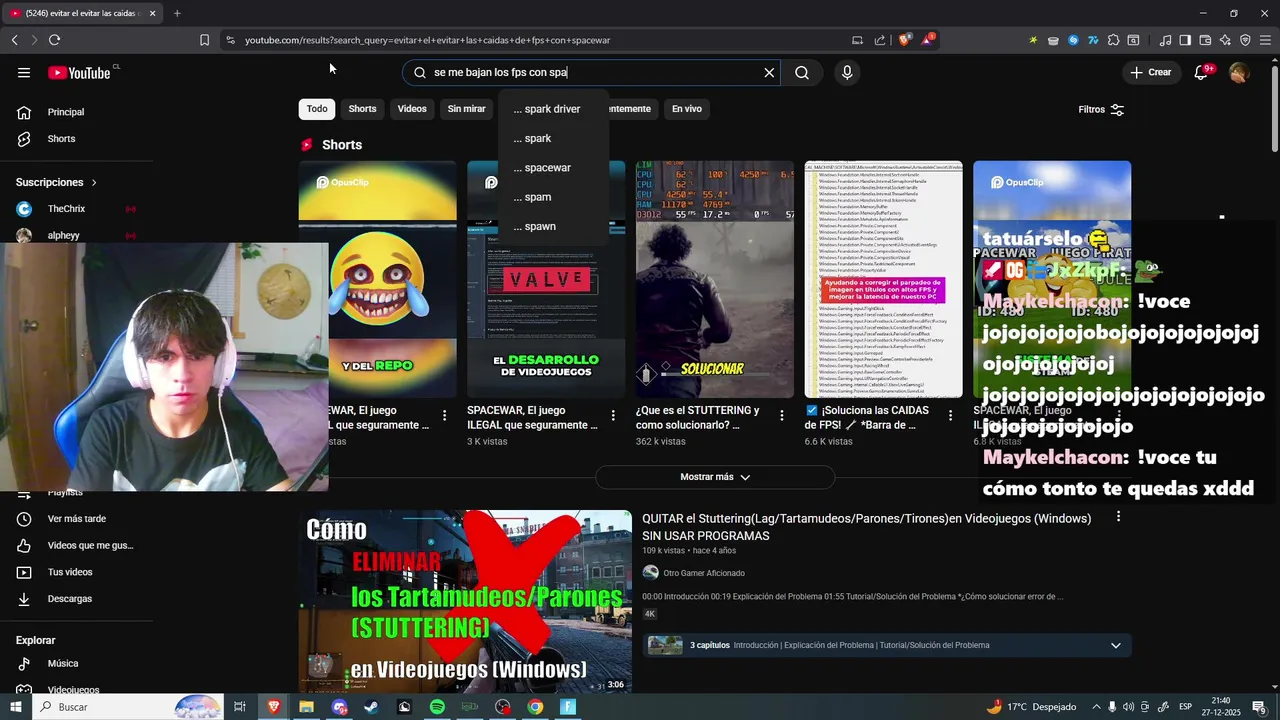This screenshot has height=720, width=1280.
Task: Click the site settings icon in address bar
Action: click(x=230, y=40)
